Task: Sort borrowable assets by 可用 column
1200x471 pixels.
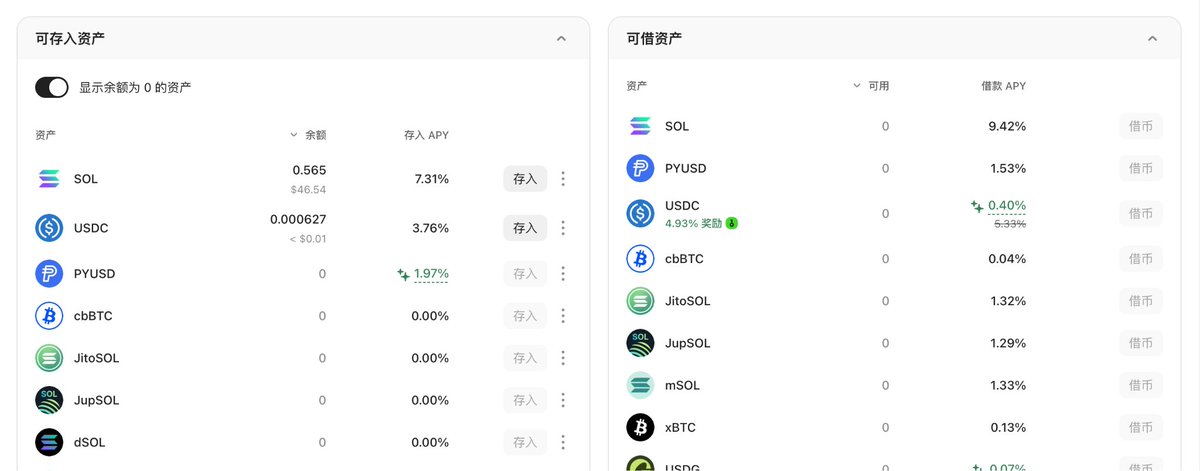Action: click(872, 86)
